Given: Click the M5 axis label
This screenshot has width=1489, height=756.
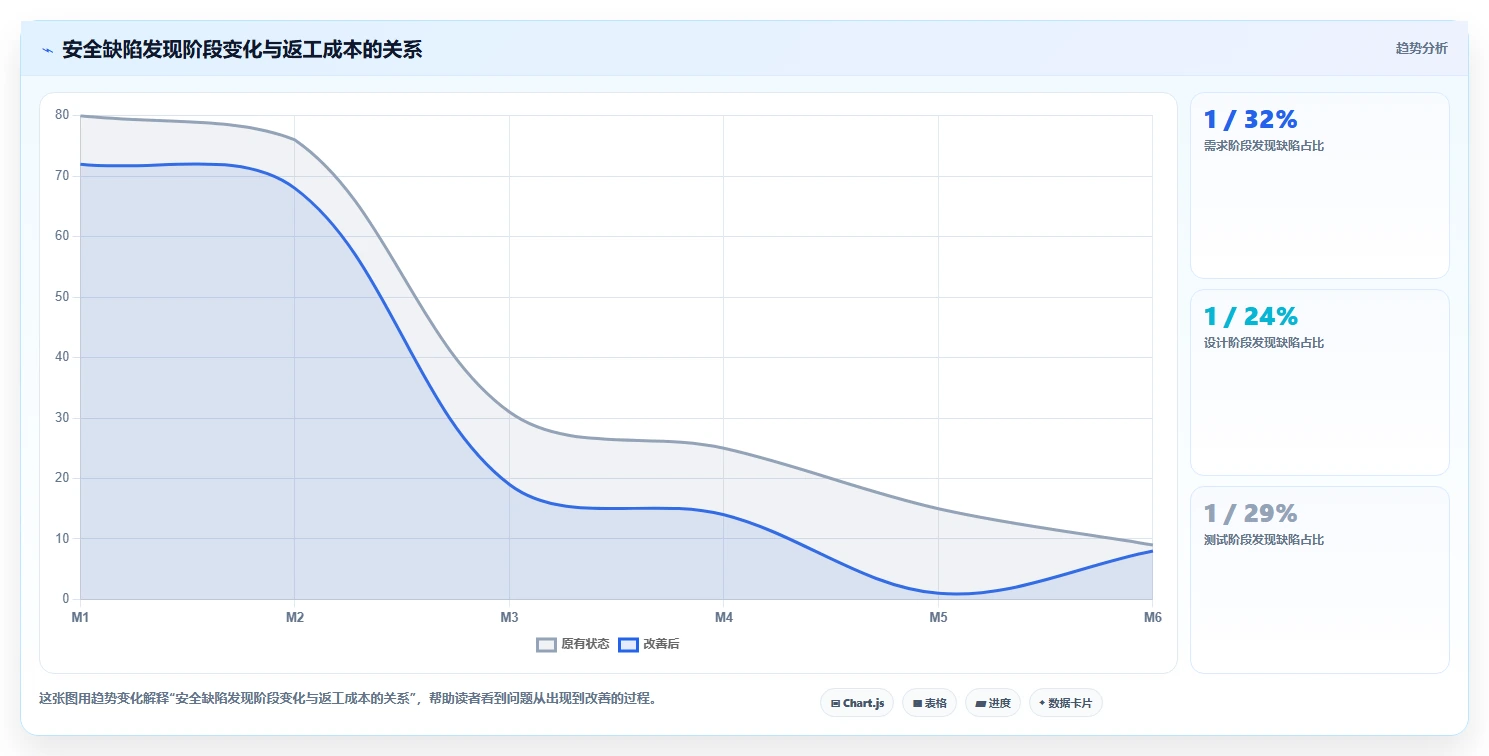Looking at the screenshot, I should 938,618.
